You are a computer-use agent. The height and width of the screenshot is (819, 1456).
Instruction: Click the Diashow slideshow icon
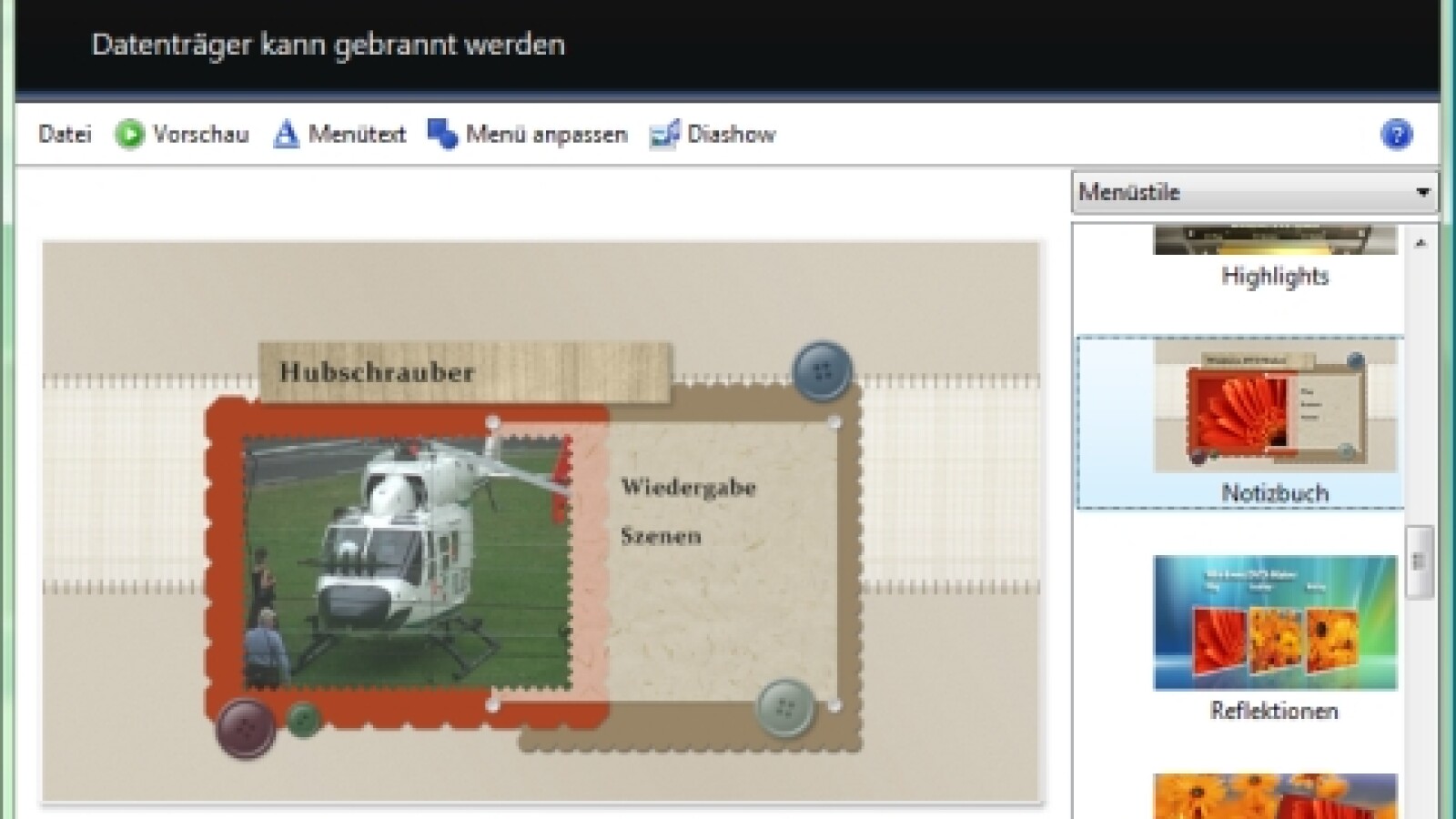pos(663,134)
